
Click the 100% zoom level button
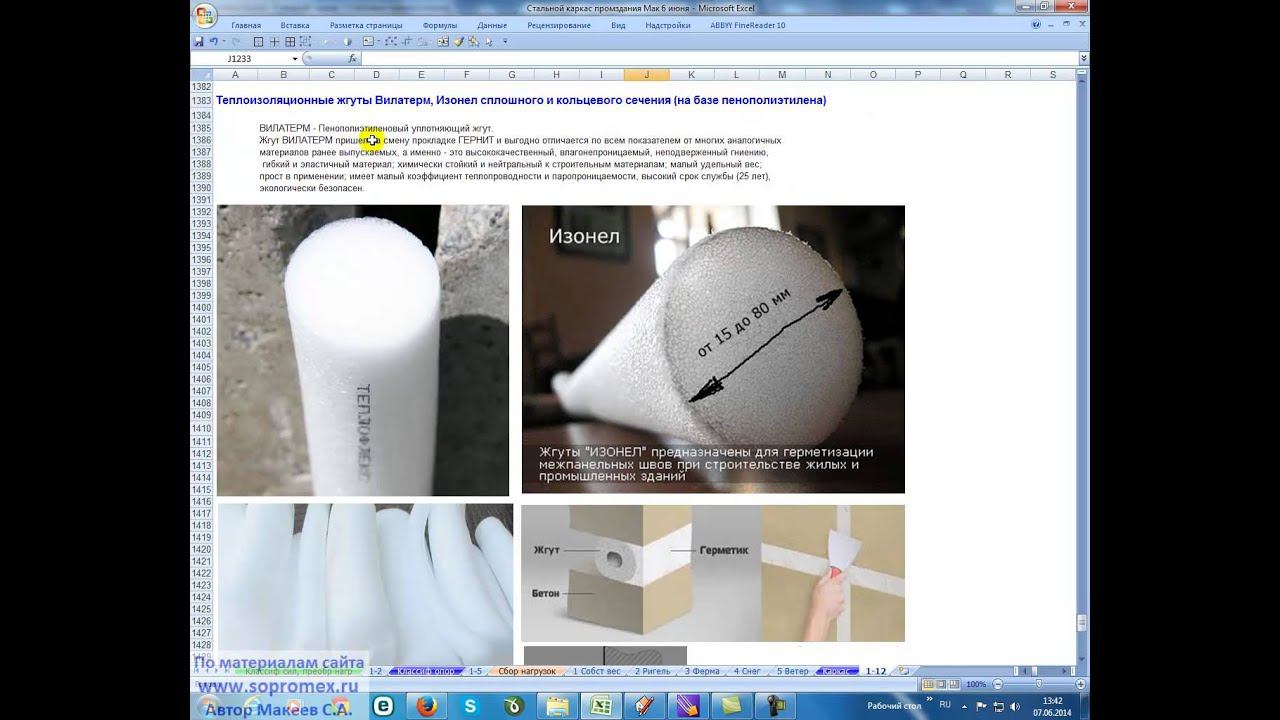tap(976, 684)
